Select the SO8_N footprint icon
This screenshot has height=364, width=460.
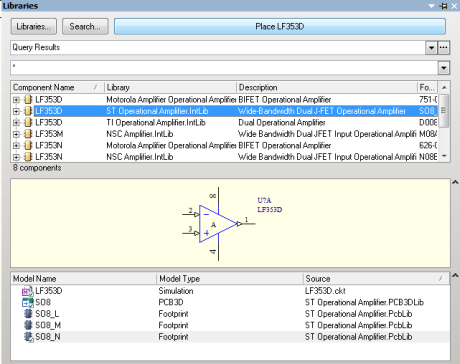click(28, 337)
